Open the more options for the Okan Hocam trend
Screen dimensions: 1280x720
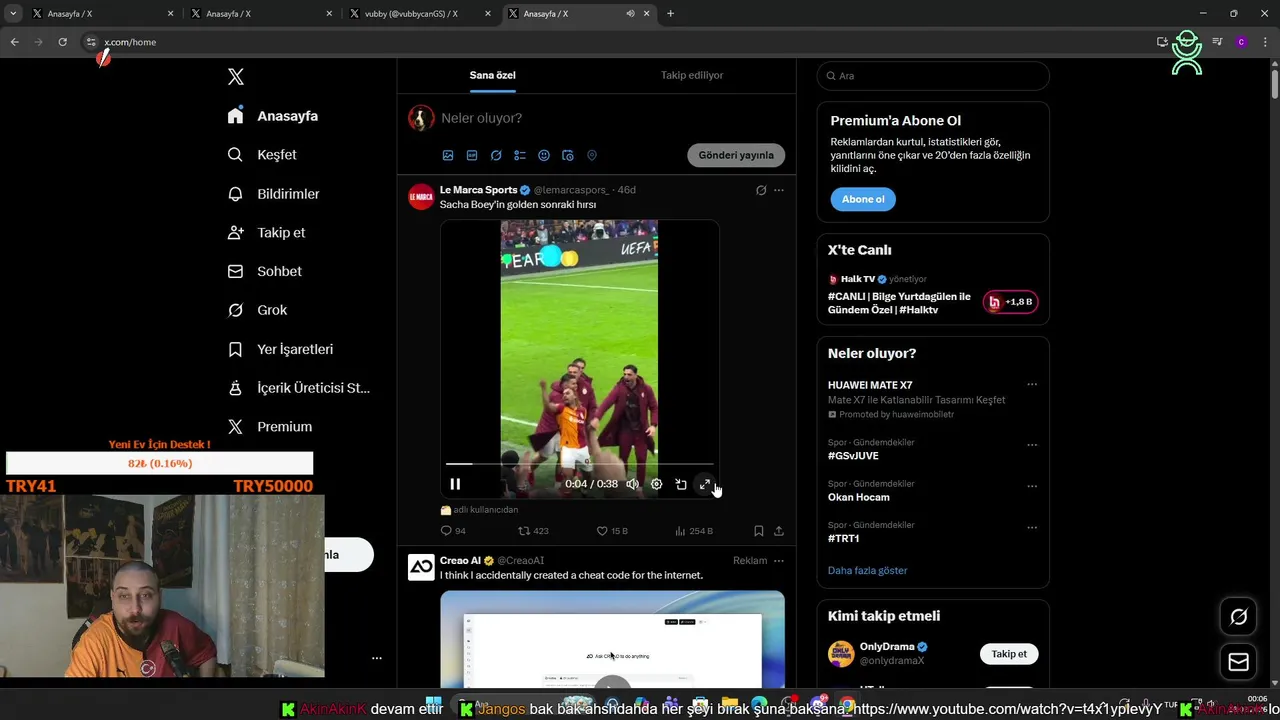click(1032, 486)
